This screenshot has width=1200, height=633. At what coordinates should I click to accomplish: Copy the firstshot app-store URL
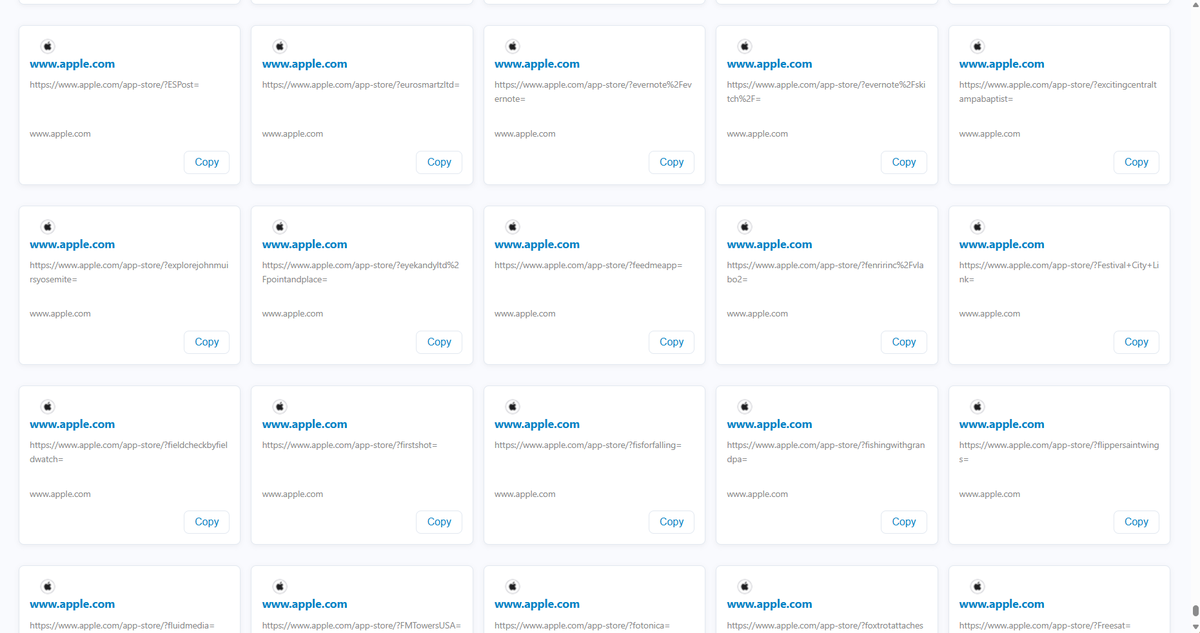pyautogui.click(x=439, y=522)
